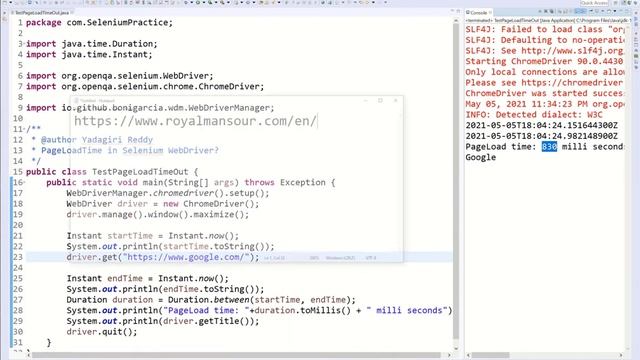Click 'import org.openqa.selenium.WebDriver;' line
The image size is (640, 360).
coord(120,76)
